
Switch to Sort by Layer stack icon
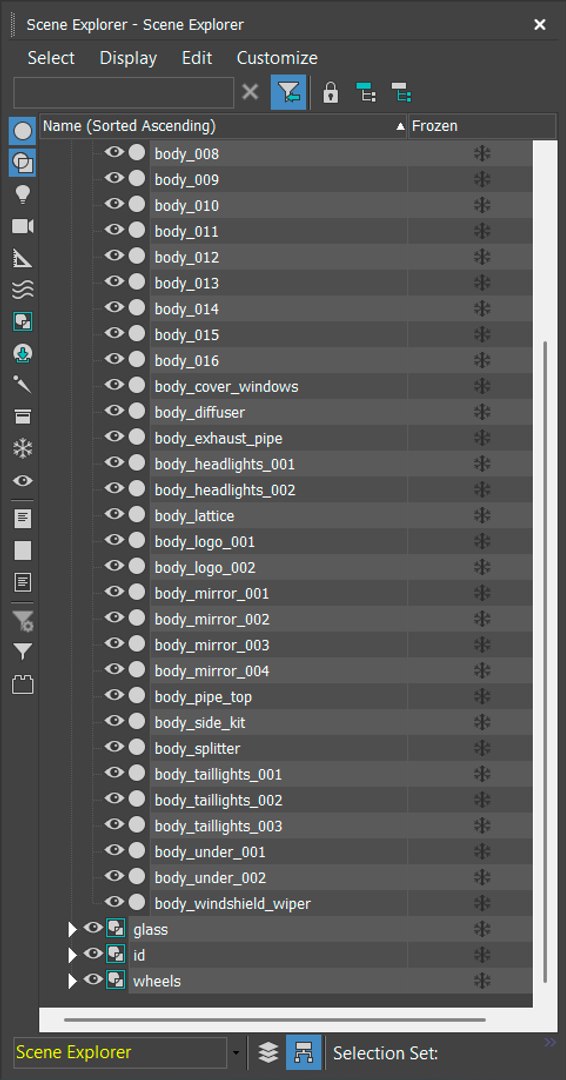coord(268,1052)
